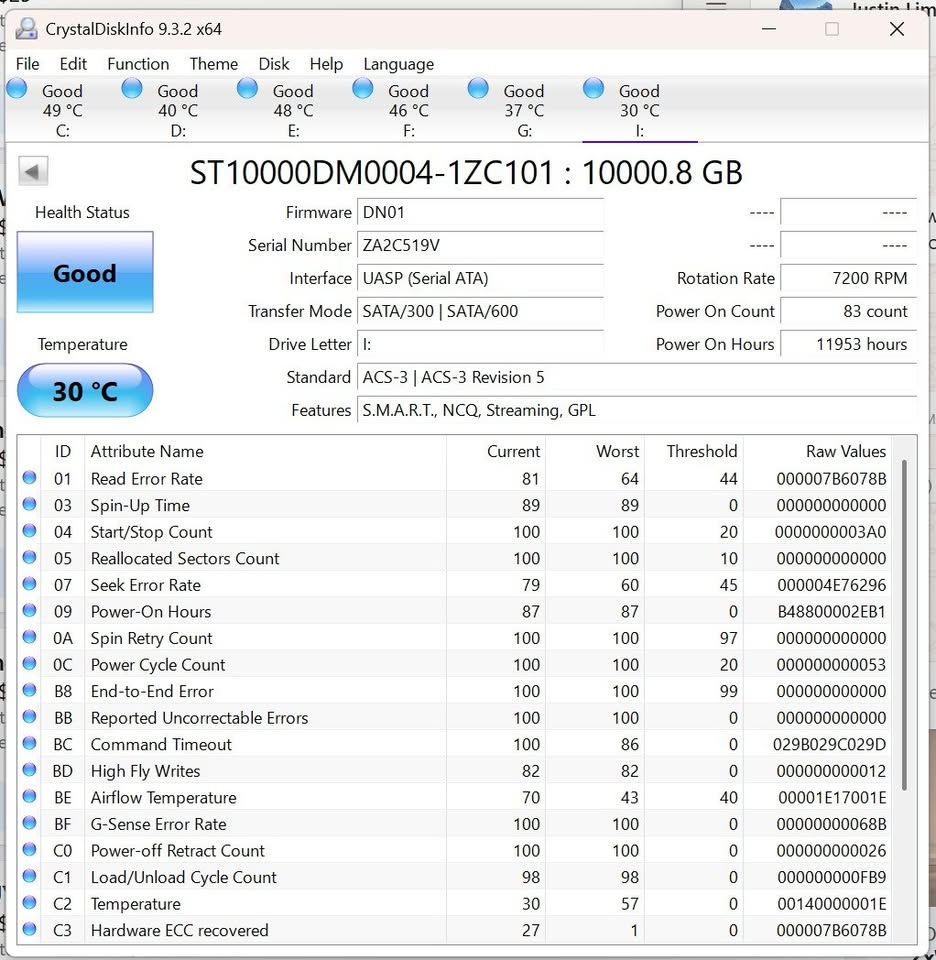936x960 pixels.
Task: Click the status orb for Command Timeout
Action: pyautogui.click(x=29, y=743)
